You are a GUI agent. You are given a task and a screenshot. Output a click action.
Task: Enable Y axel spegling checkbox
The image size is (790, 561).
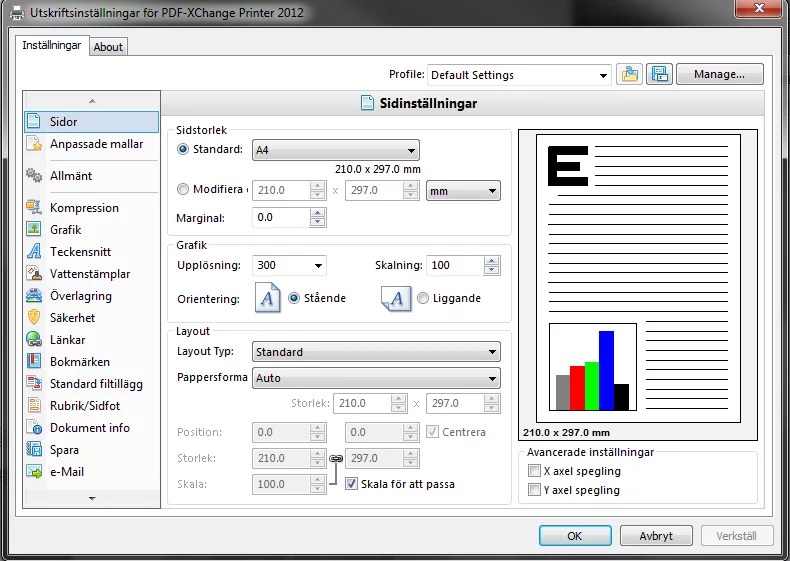(x=534, y=489)
